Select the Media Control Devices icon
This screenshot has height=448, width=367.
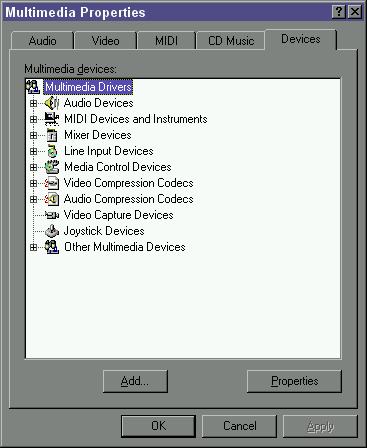click(52, 167)
